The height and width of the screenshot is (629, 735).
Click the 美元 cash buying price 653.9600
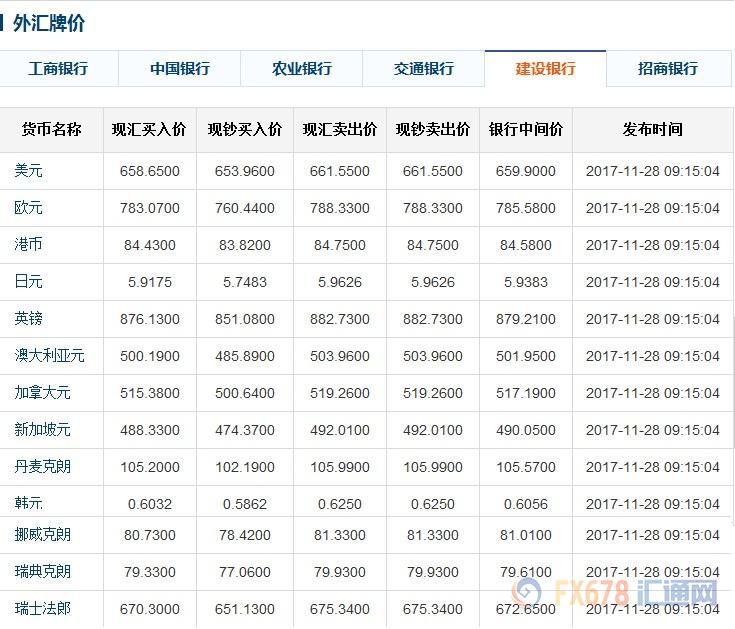click(245, 171)
